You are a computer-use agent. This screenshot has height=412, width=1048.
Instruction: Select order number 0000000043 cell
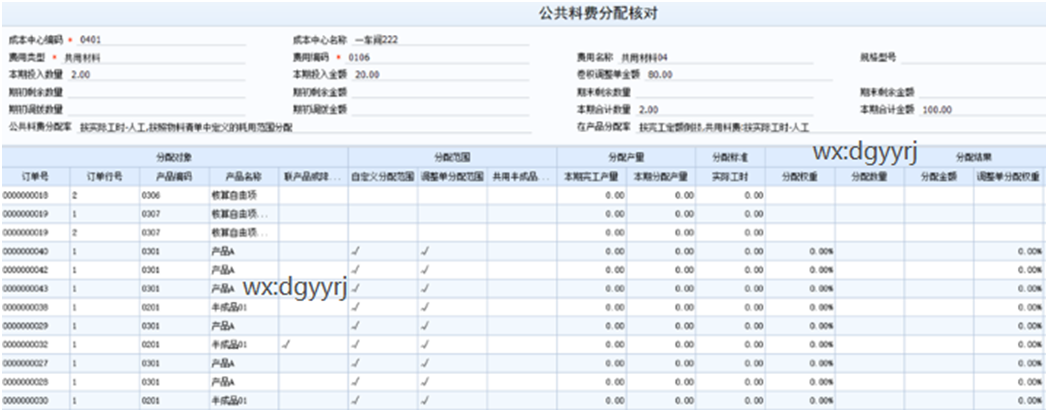coord(36,289)
